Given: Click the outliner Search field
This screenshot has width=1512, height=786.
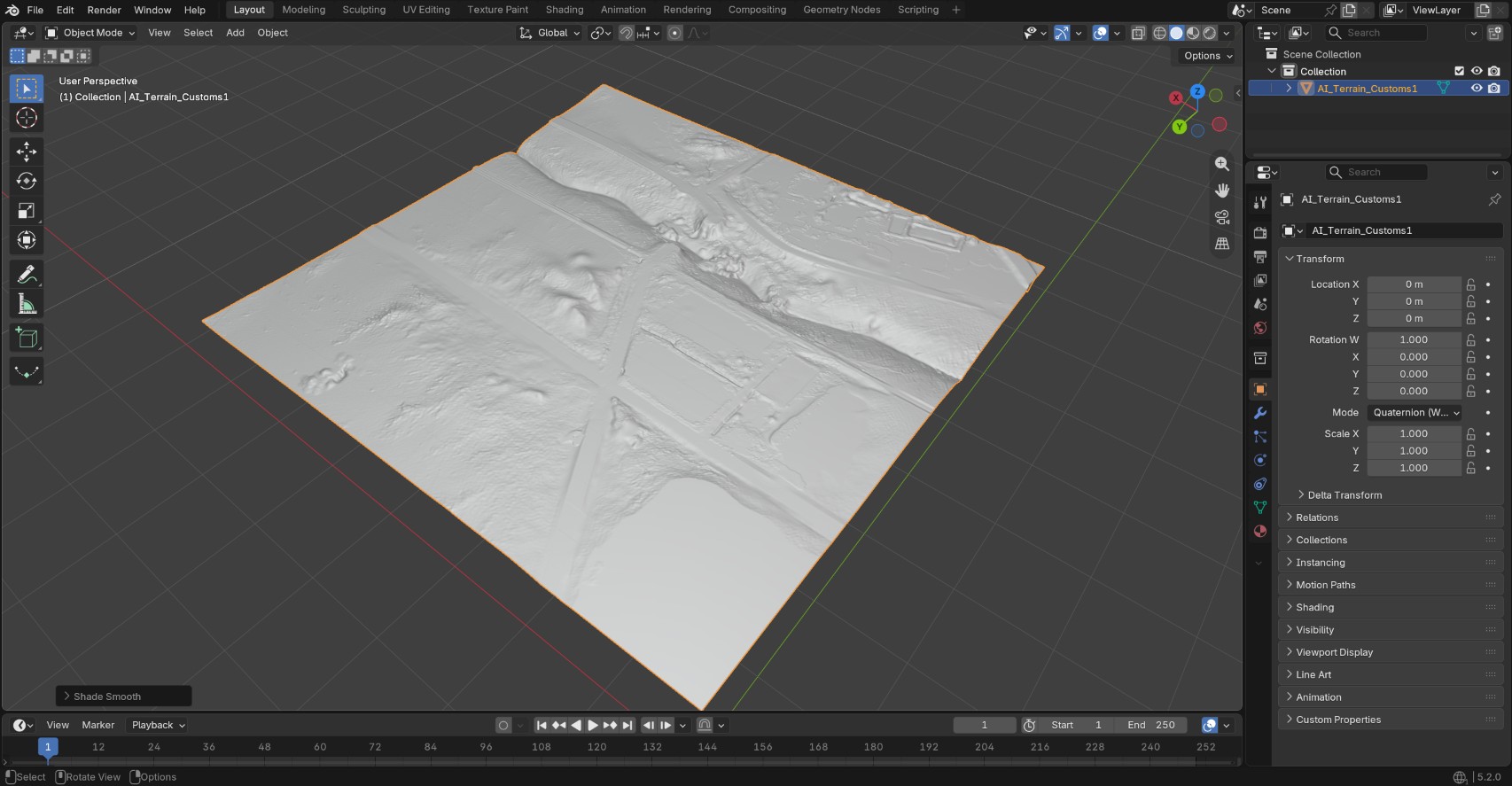Looking at the screenshot, I should [x=1376, y=33].
